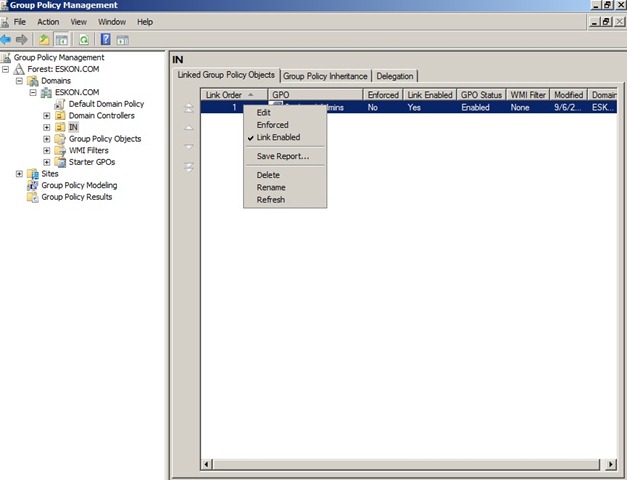This screenshot has height=480, width=627.
Task: Move link to top arrow icon
Action: click(x=189, y=108)
